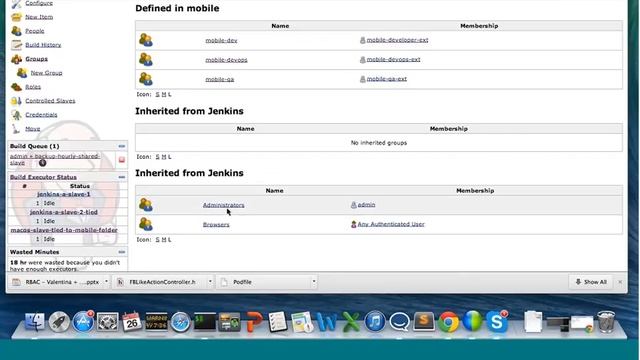640x360 pixels.
Task: Open App Store from the Dock
Action: point(83,322)
